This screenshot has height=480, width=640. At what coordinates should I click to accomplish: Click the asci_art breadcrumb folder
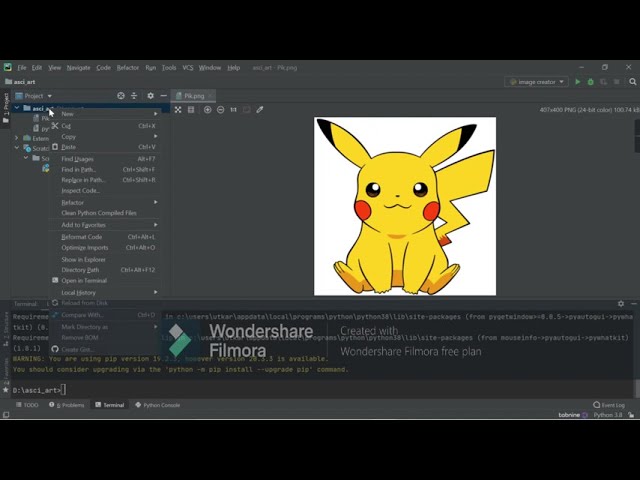20,82
